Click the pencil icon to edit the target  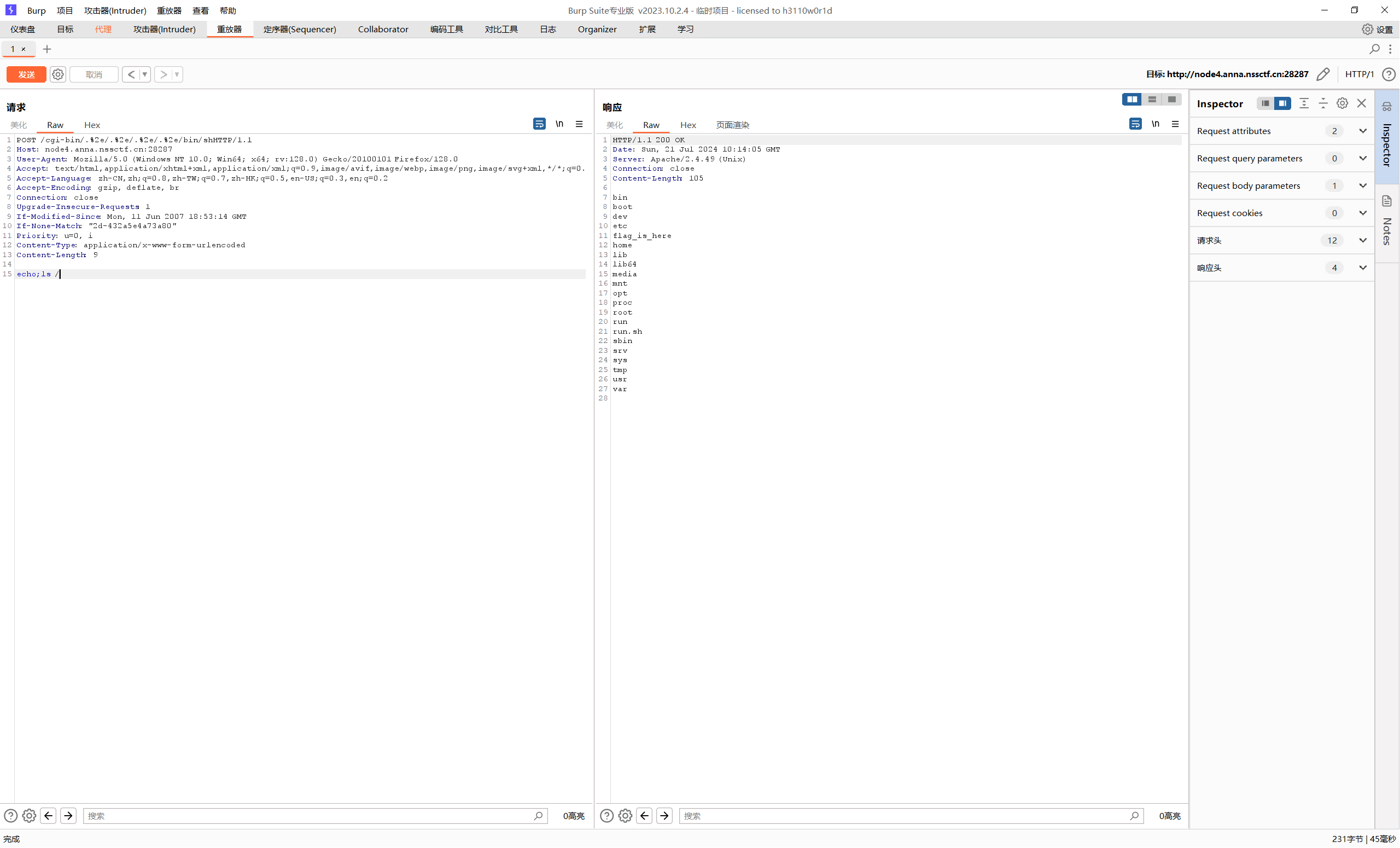point(1323,74)
